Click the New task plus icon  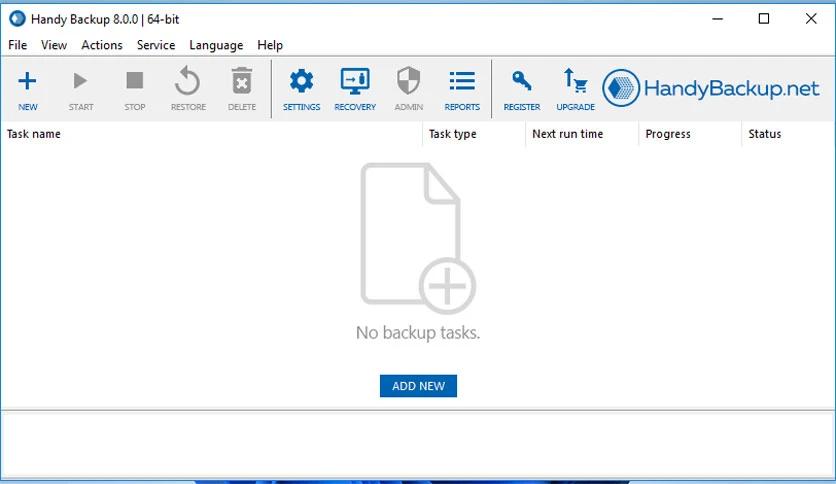27,82
